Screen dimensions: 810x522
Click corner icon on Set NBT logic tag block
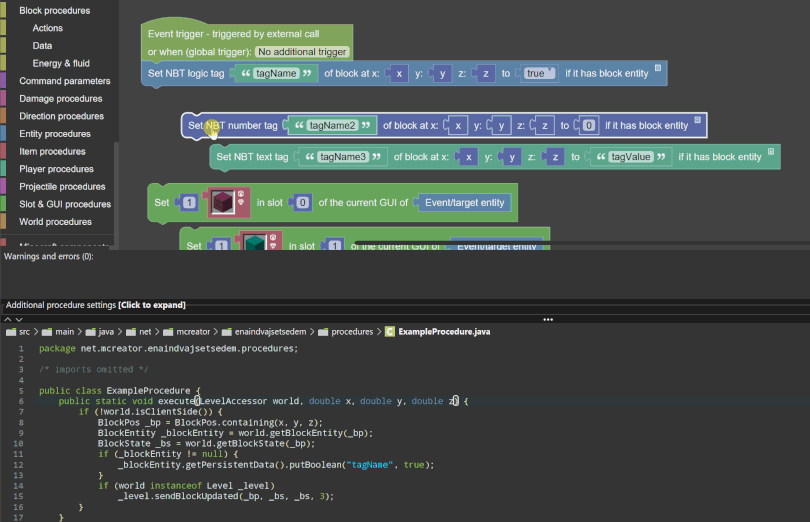tap(658, 68)
